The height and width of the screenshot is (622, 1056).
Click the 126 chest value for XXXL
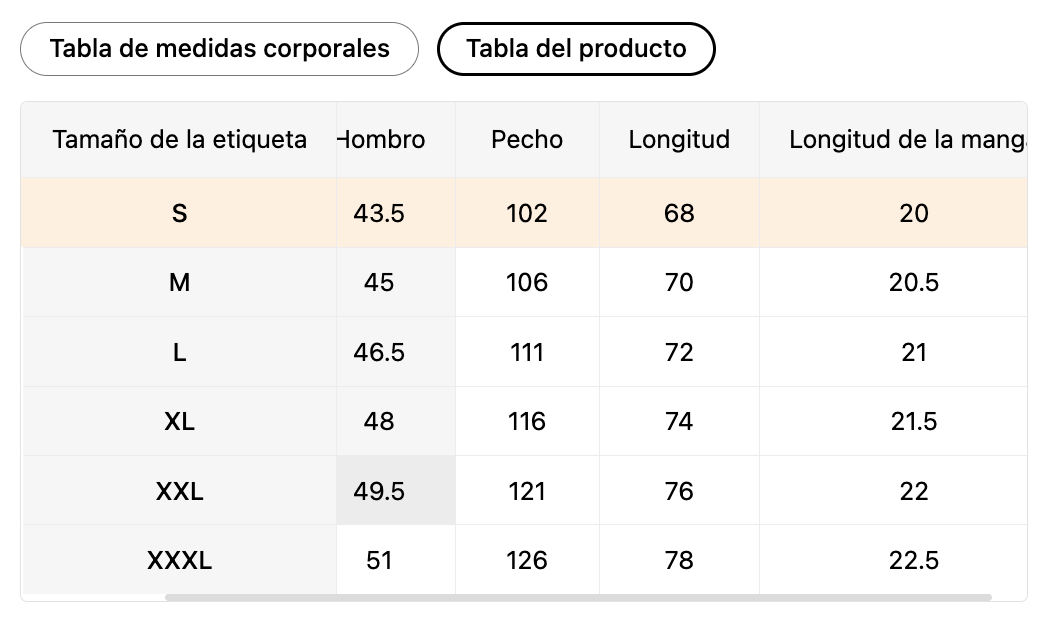click(527, 561)
